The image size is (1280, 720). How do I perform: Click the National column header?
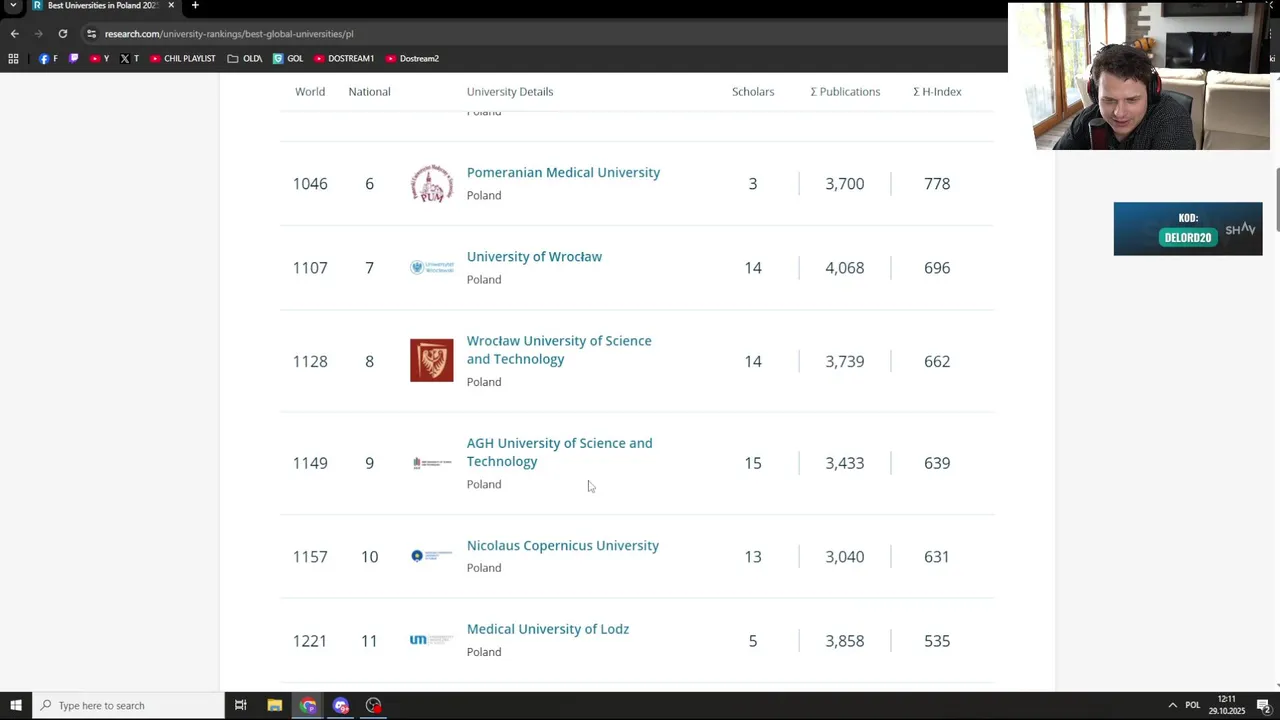click(369, 91)
